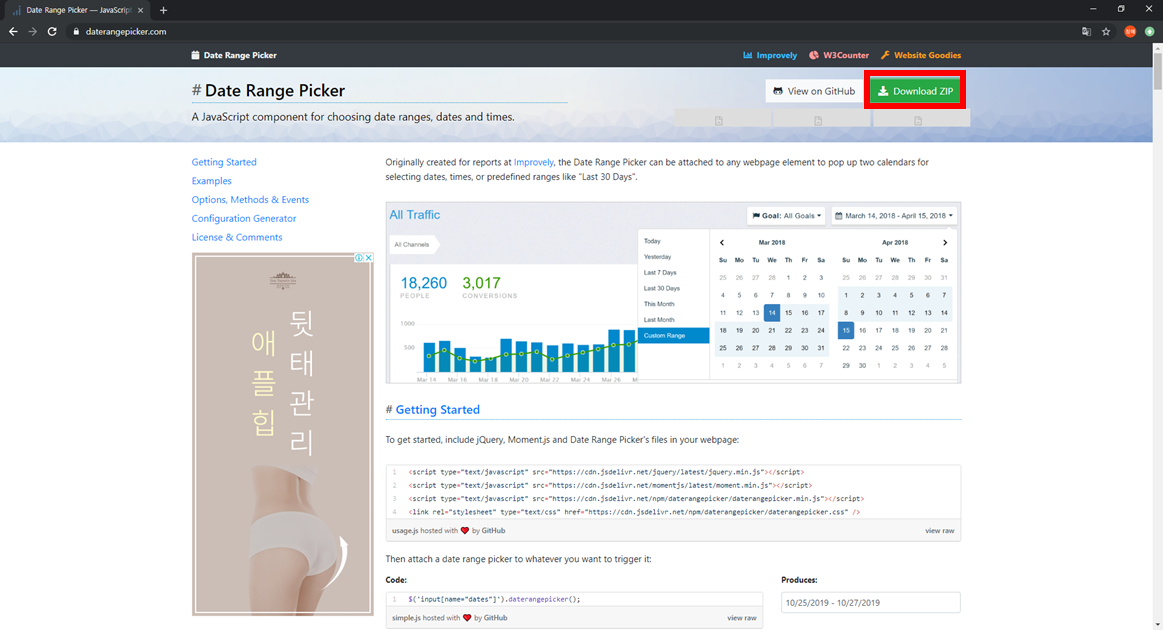This screenshot has width=1163, height=630.
Task: Open the Improvely link in header
Action: click(770, 55)
